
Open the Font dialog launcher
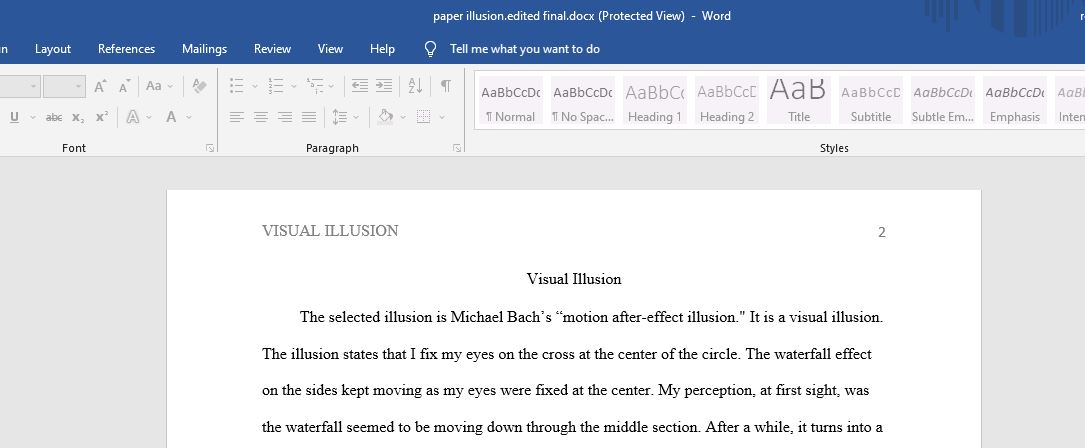click(x=210, y=147)
